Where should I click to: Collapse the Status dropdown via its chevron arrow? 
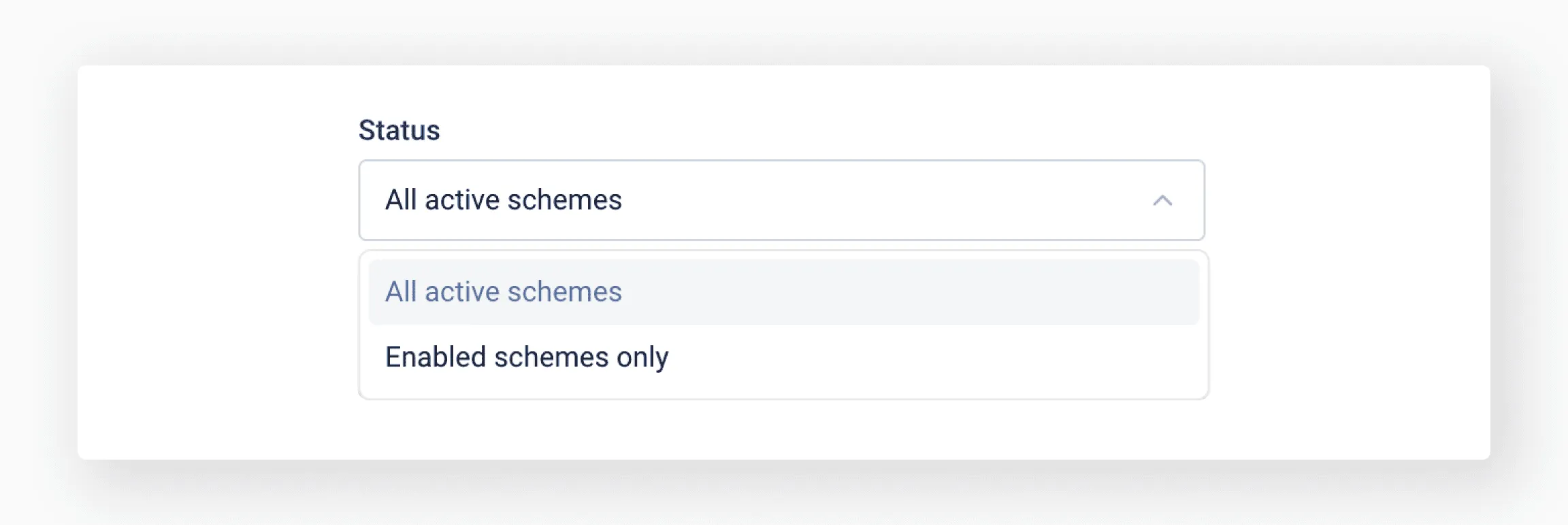click(x=1164, y=200)
